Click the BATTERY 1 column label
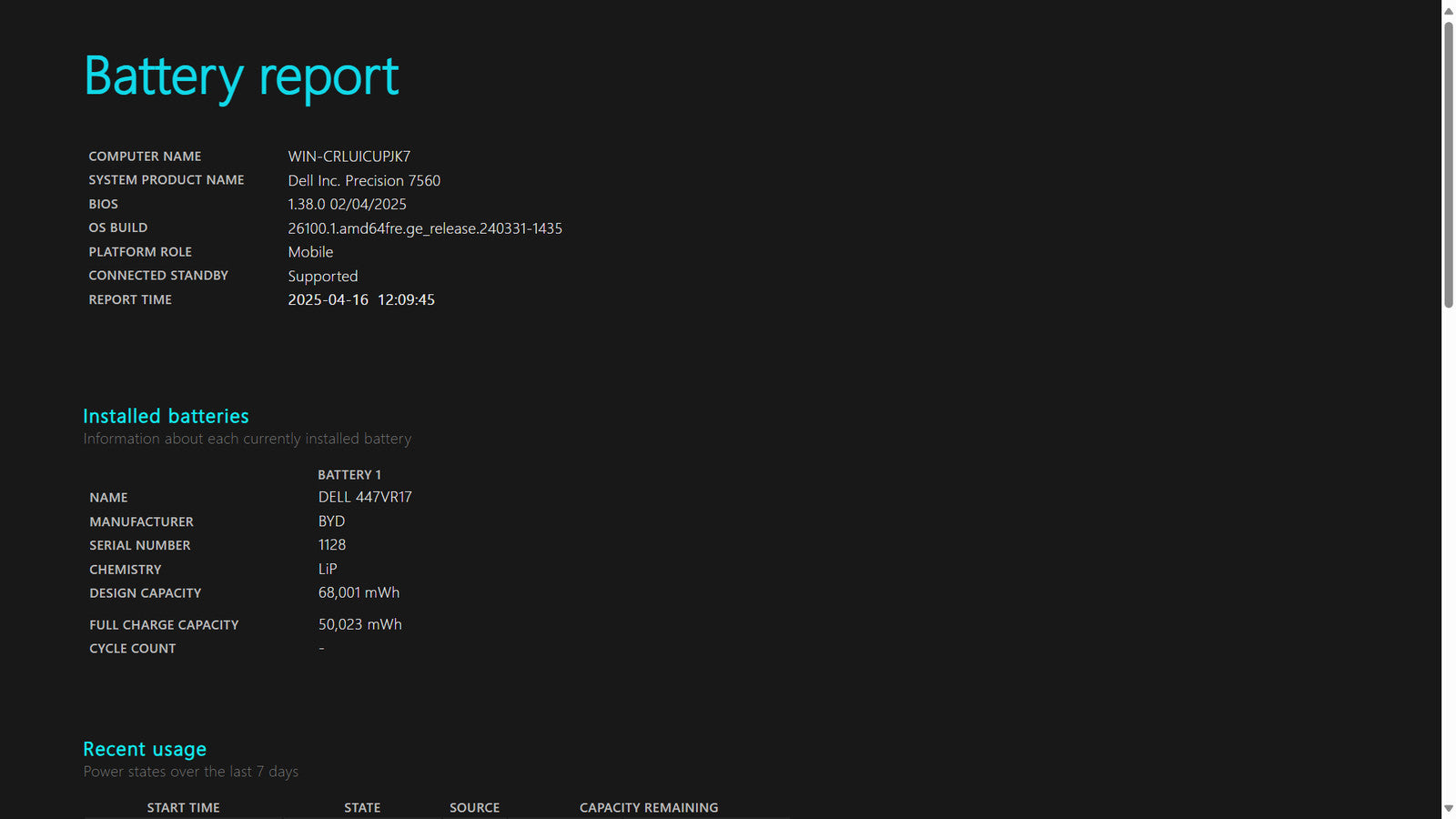 pyautogui.click(x=349, y=475)
